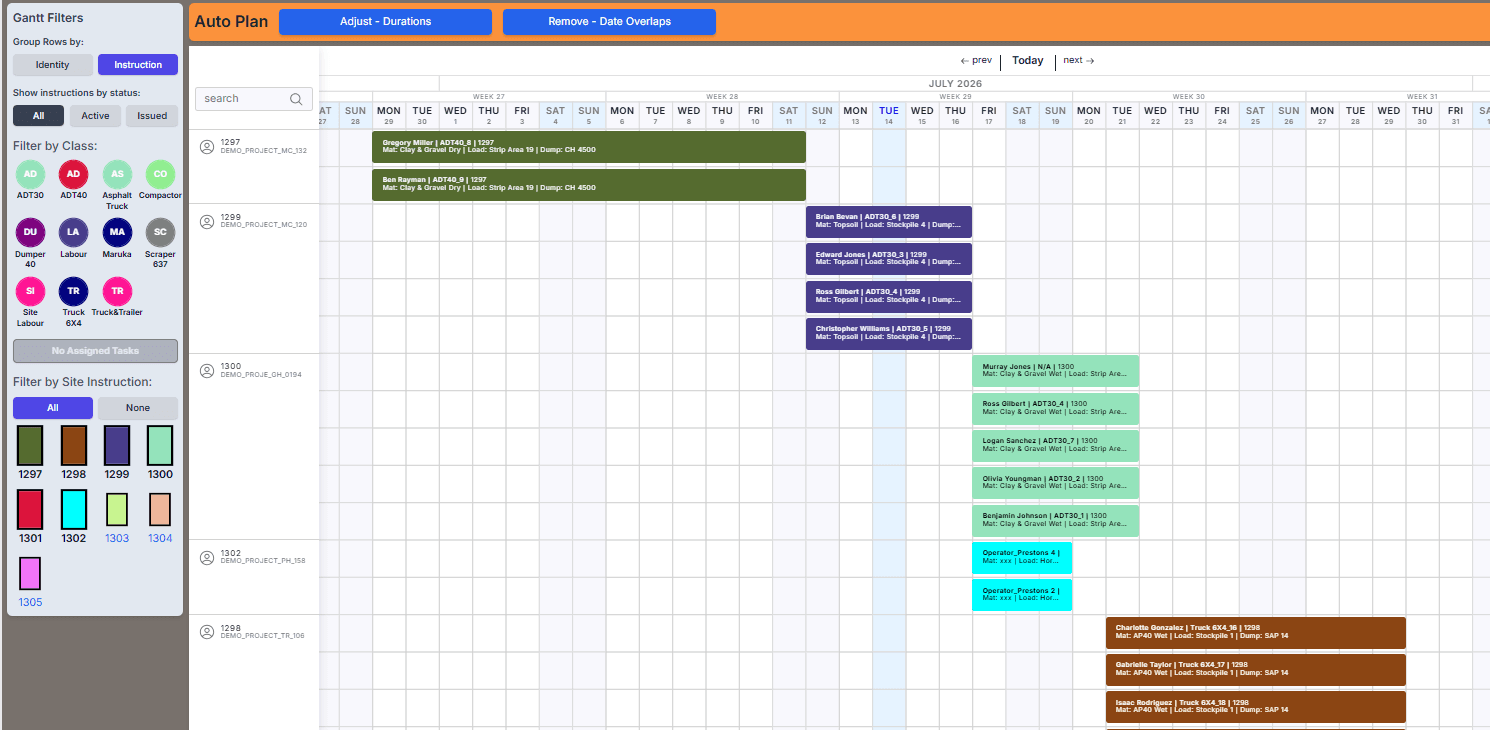
Task: Select the 1297 olive green swatch
Action: coord(30,445)
